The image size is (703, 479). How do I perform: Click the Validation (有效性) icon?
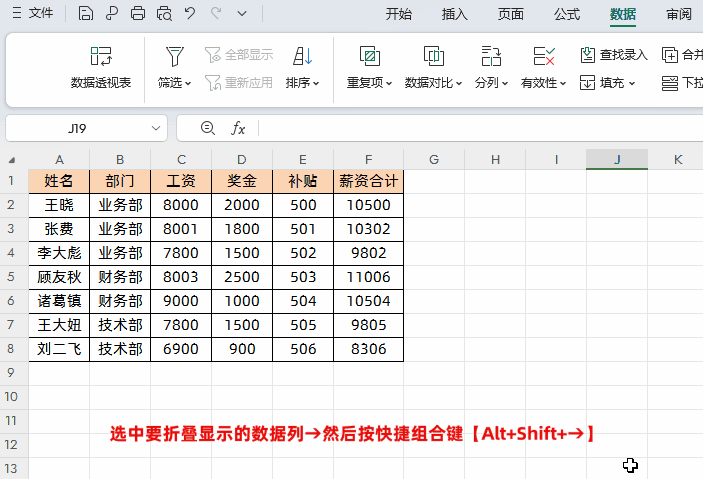544,56
